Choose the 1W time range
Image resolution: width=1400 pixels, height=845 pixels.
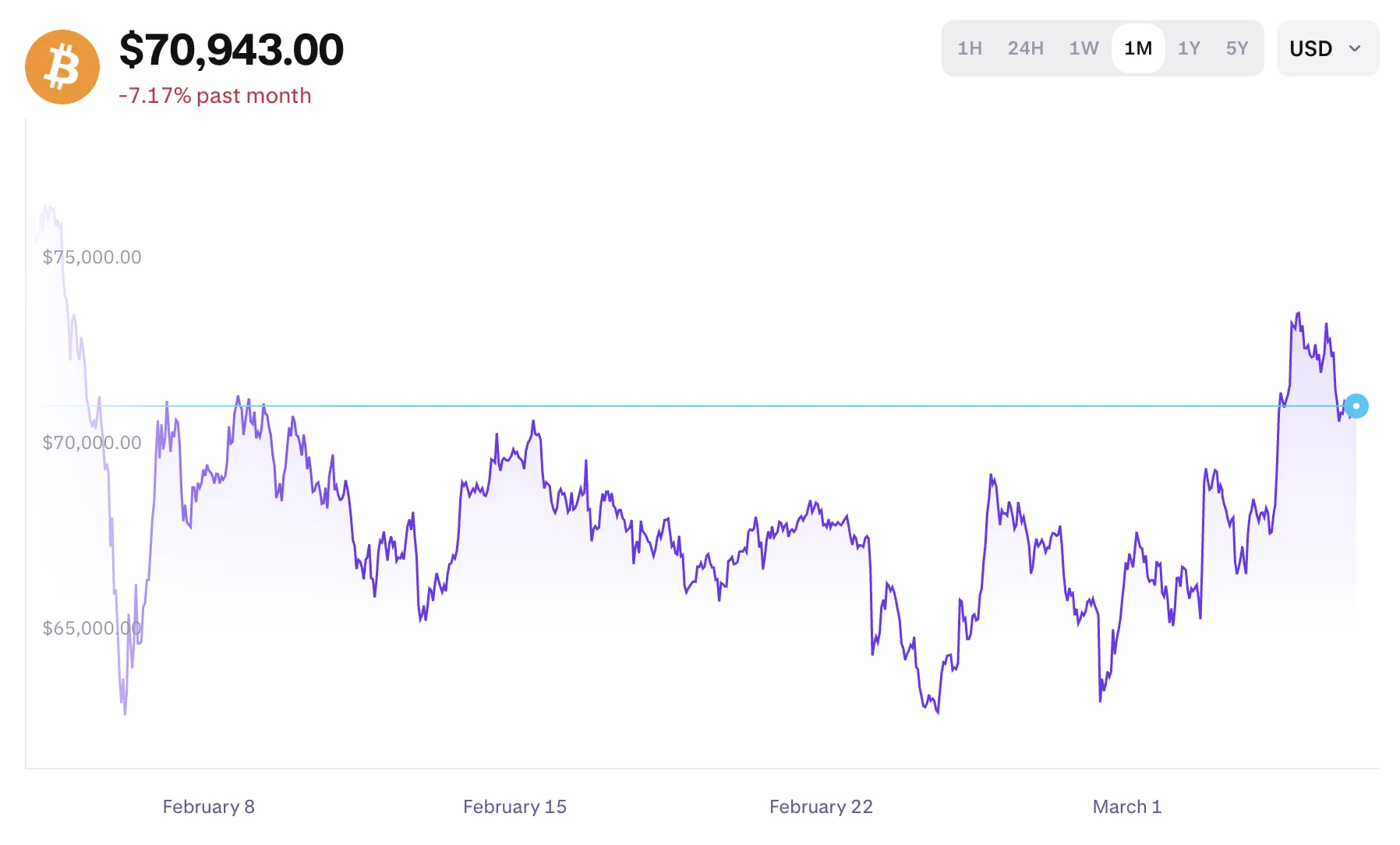pyautogui.click(x=1084, y=48)
